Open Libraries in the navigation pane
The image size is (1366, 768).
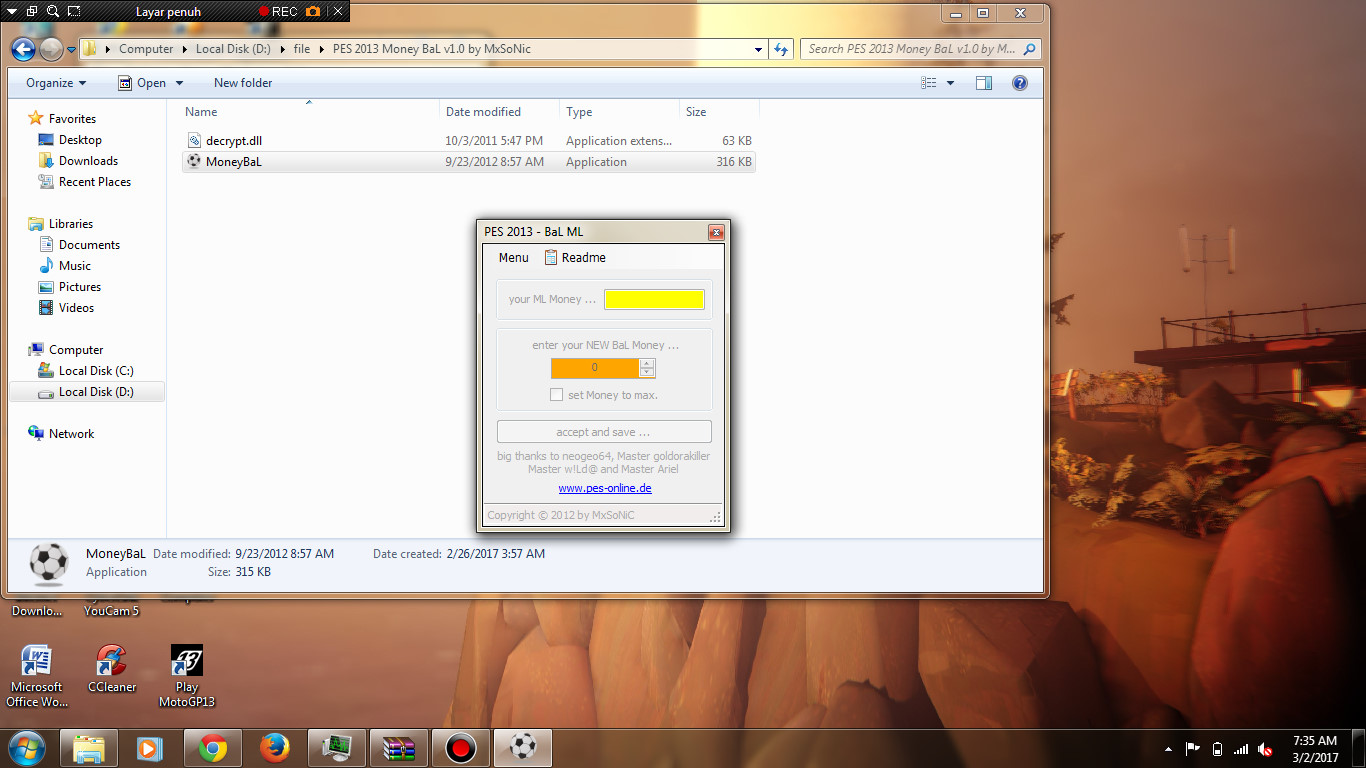click(x=70, y=224)
